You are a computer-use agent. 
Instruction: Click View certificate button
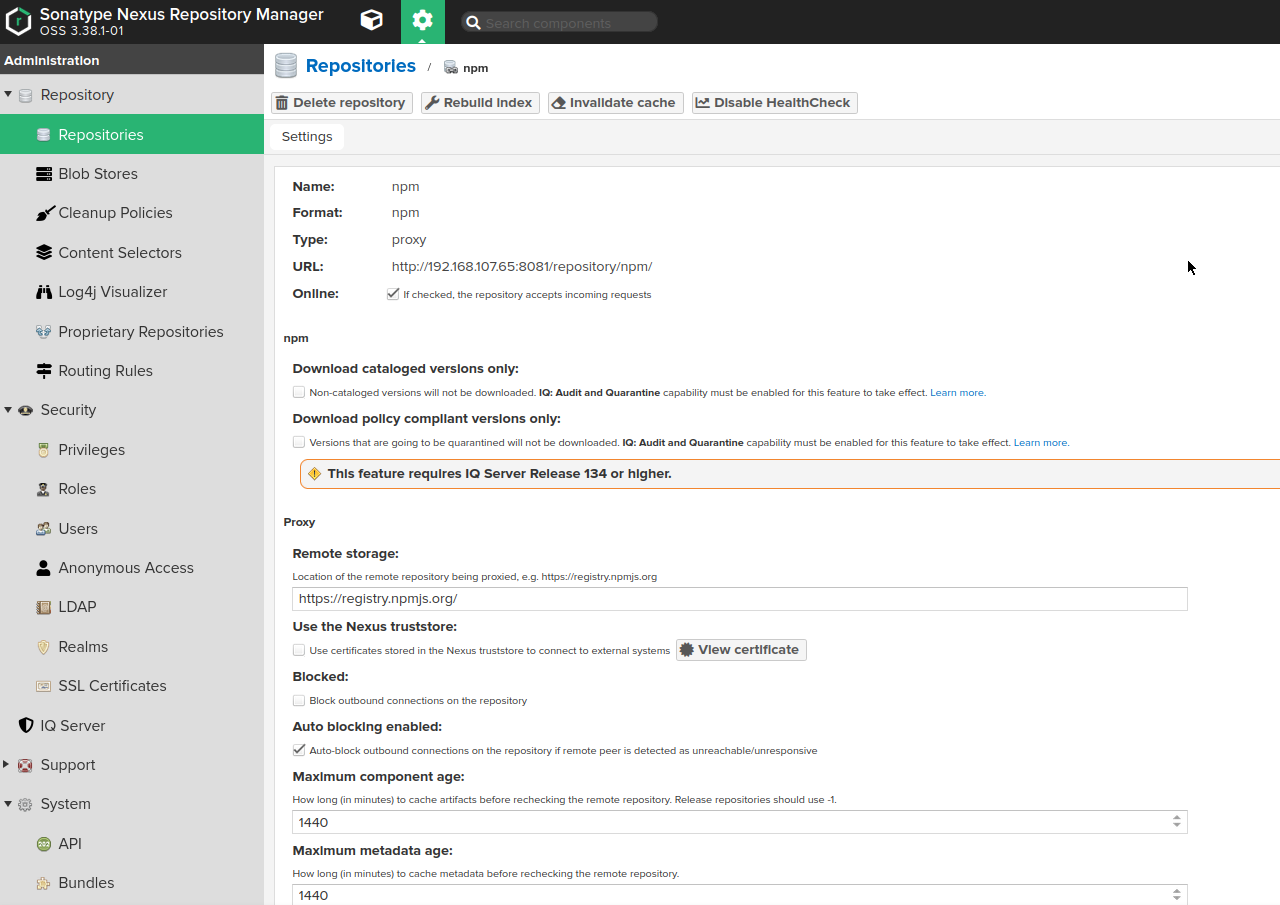[741, 650]
